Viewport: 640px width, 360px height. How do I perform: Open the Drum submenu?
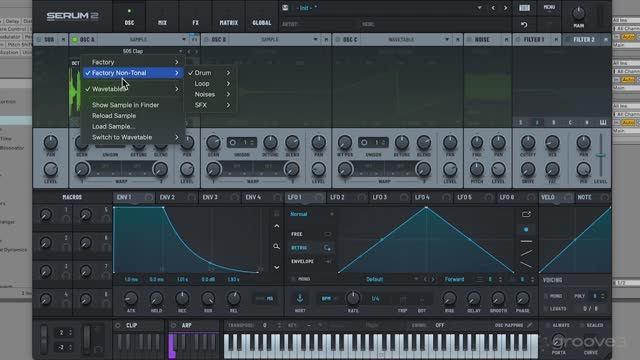209,73
